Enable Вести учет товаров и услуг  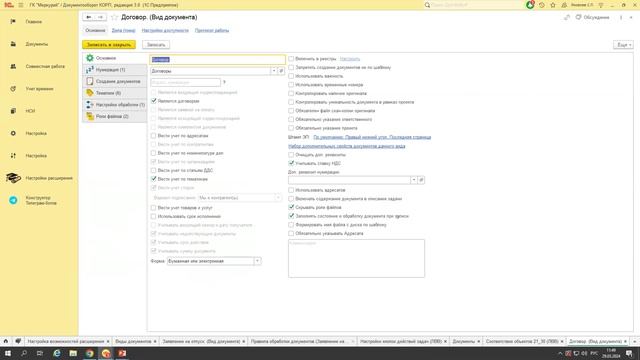click(x=154, y=208)
